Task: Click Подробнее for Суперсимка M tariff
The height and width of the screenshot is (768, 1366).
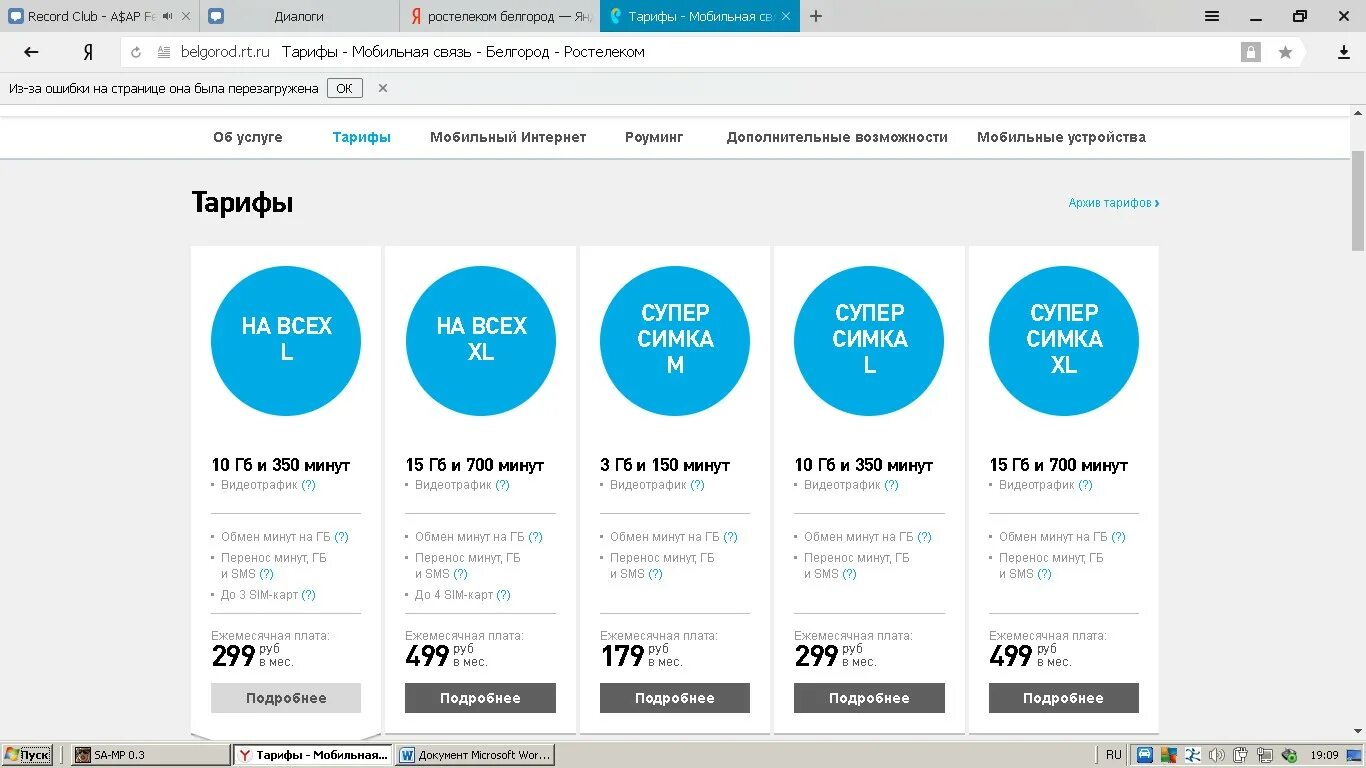Action: click(x=675, y=698)
